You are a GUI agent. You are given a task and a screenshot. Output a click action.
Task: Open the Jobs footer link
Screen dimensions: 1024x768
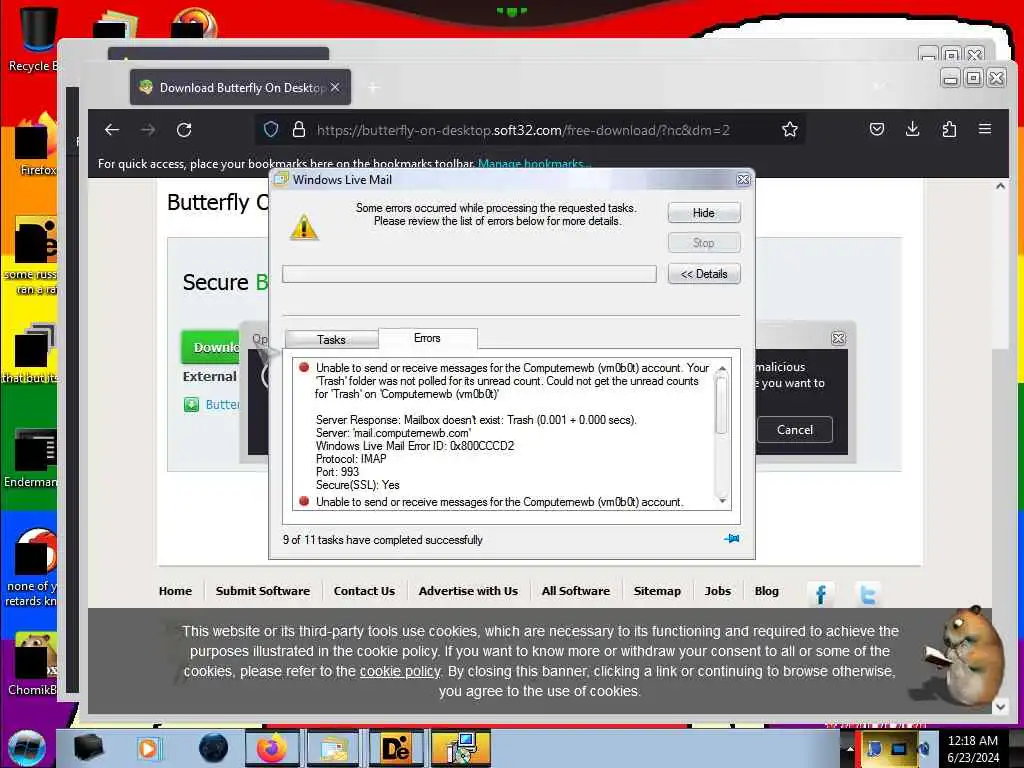pyautogui.click(x=717, y=591)
